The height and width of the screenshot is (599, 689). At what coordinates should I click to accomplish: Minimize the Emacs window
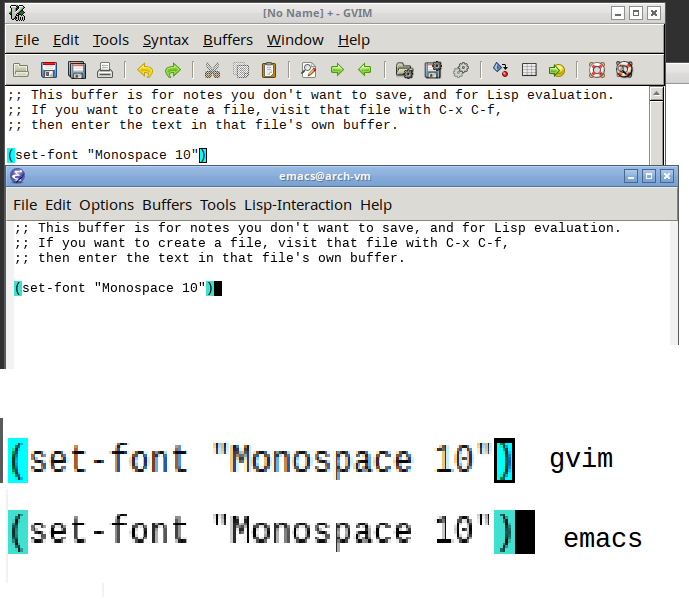[x=631, y=176]
